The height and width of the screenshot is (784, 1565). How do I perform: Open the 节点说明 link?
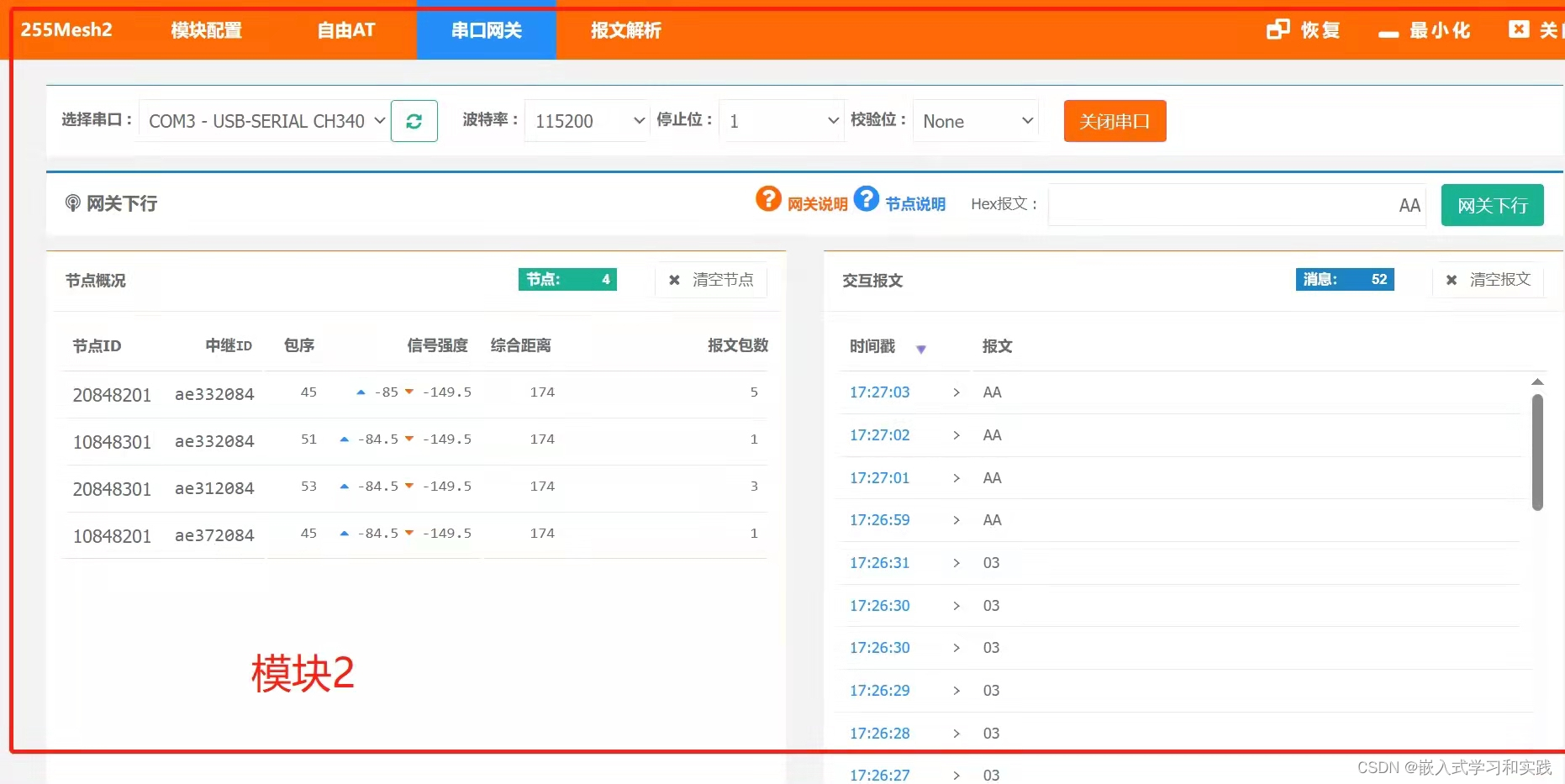(x=915, y=204)
